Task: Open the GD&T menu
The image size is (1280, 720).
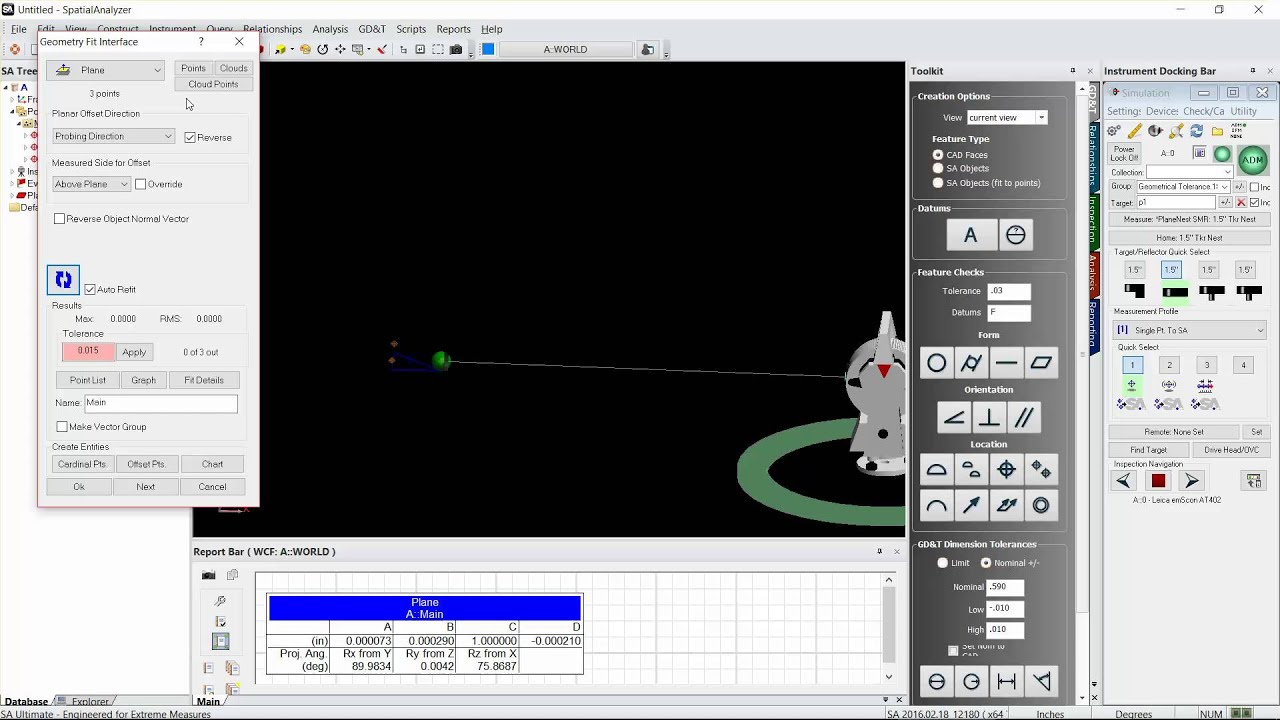Action: click(372, 29)
